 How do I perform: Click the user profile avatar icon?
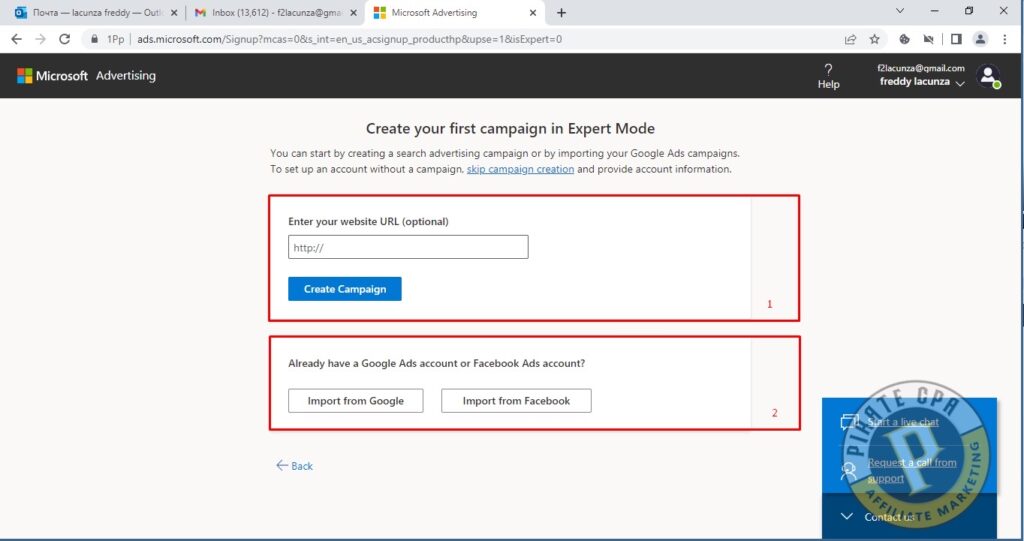[988, 76]
